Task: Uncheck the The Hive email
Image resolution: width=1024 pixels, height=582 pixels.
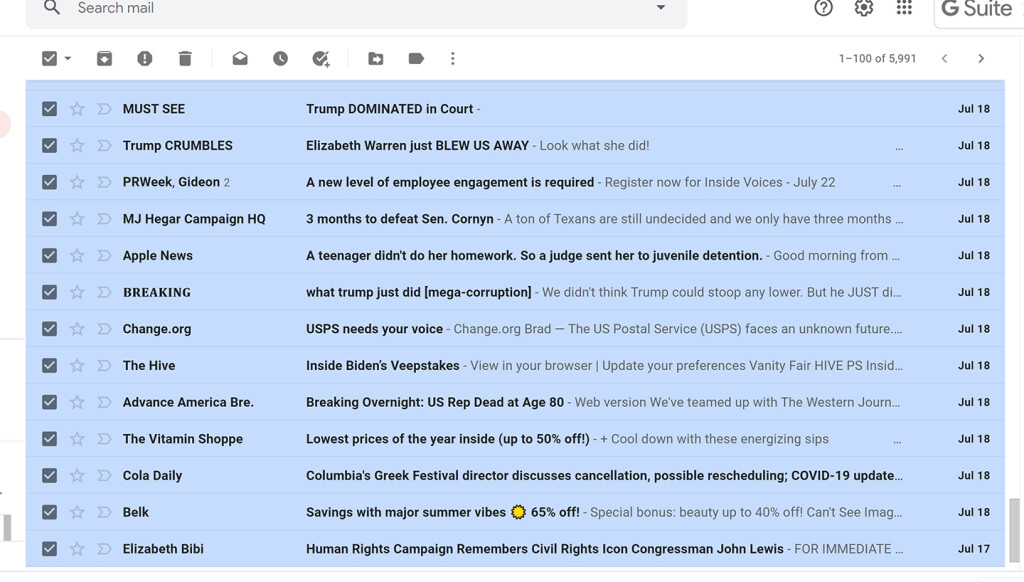Action: pos(50,365)
